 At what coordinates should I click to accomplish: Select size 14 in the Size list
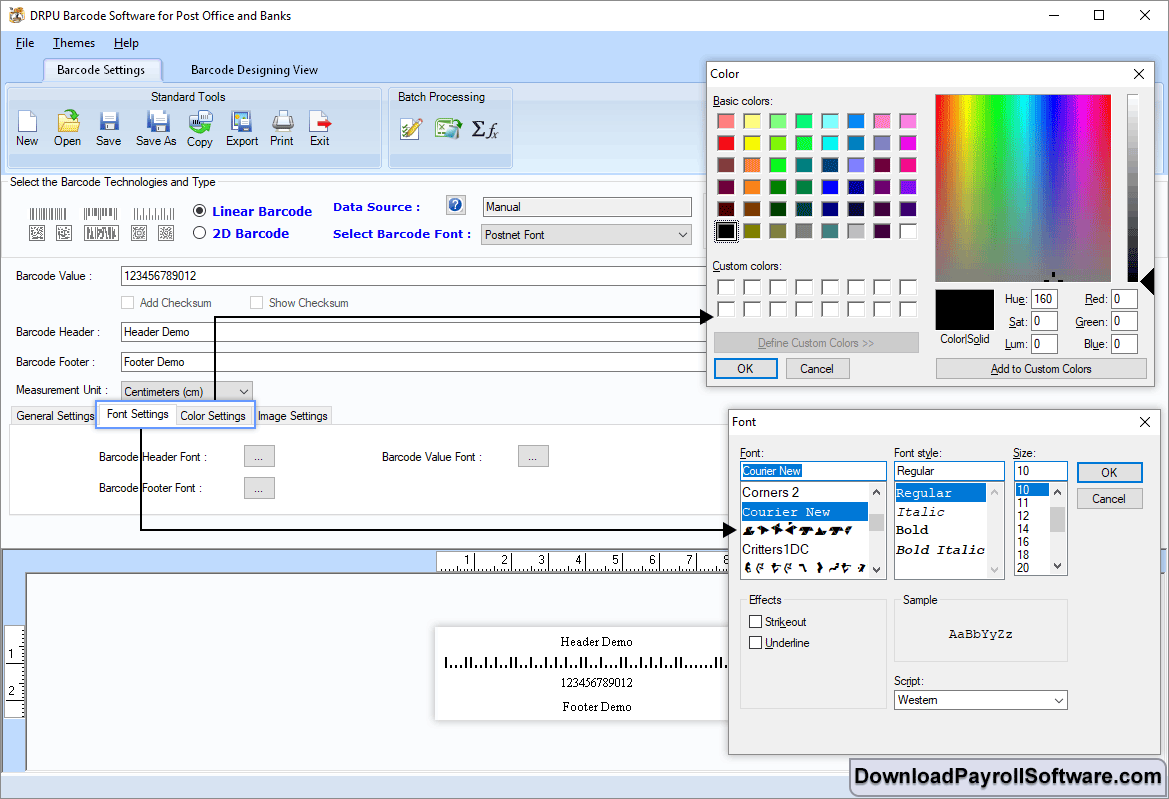pos(1023,529)
